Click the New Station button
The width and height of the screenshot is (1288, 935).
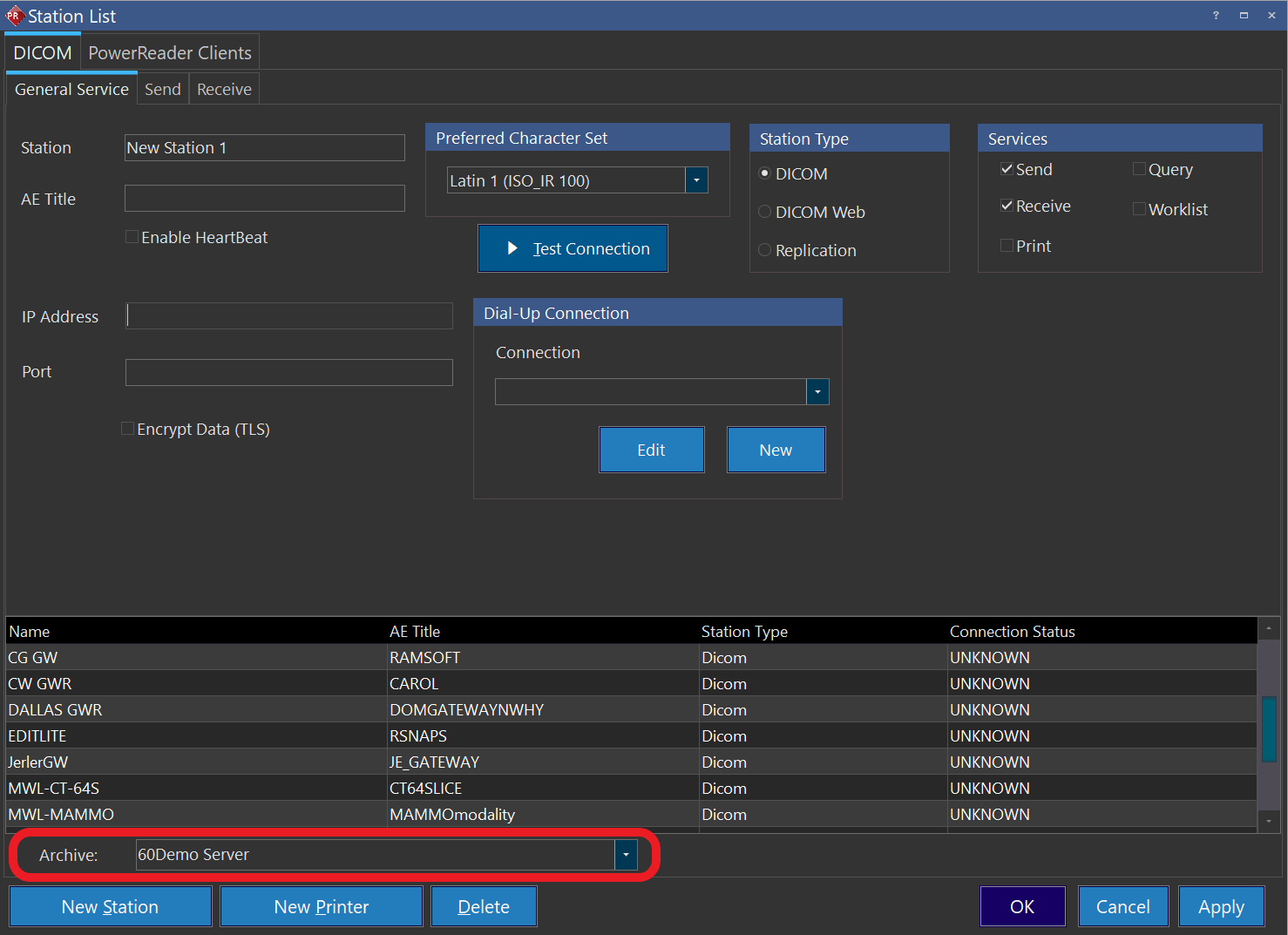110,906
